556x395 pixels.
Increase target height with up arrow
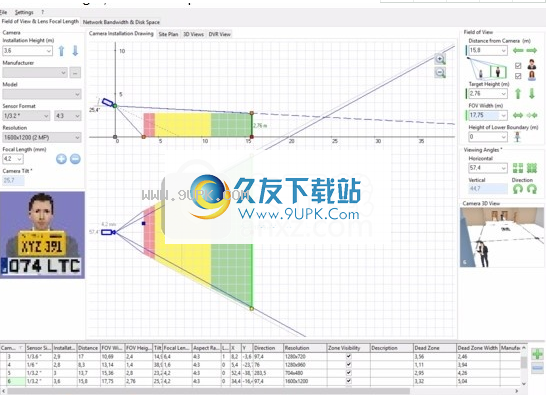point(518,94)
